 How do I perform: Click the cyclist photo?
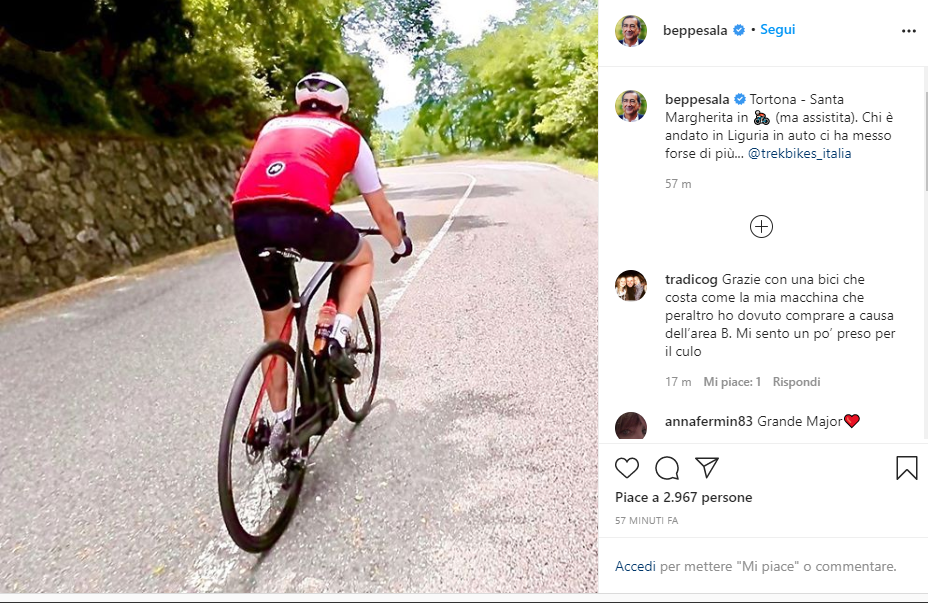299,296
